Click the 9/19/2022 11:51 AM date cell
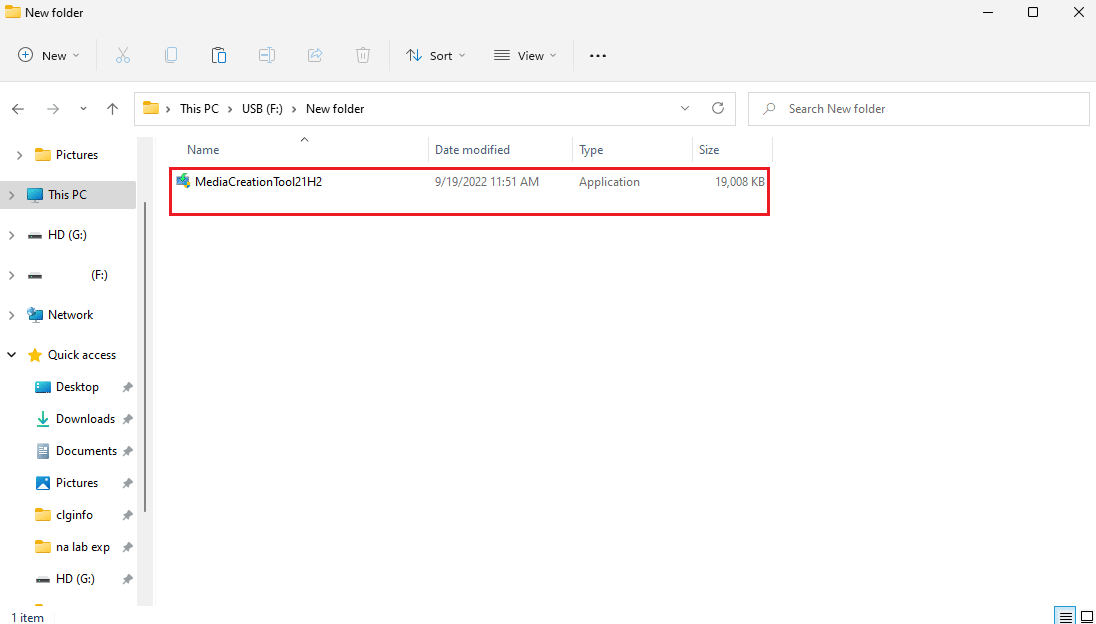 (486, 182)
